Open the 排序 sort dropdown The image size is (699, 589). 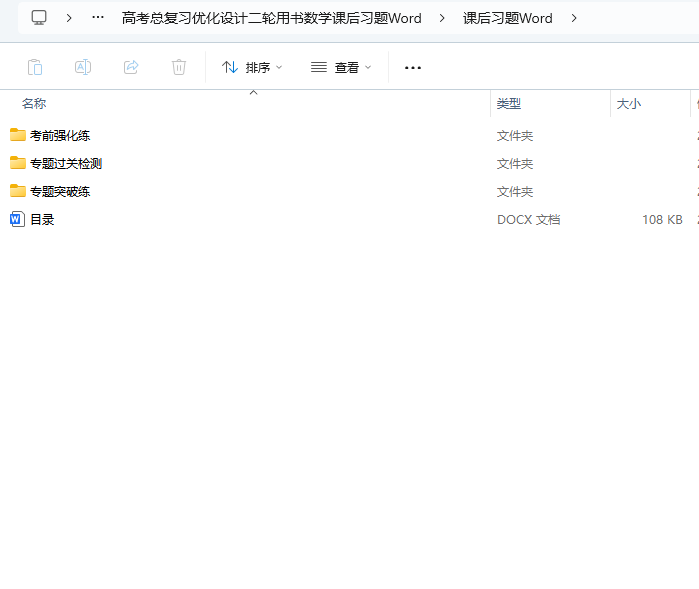pyautogui.click(x=252, y=67)
